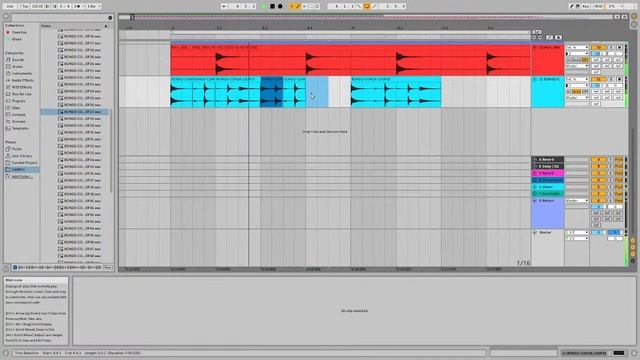Screen dimensions: 640x360
Task: Open Current Project in Places
Action: tap(21, 163)
